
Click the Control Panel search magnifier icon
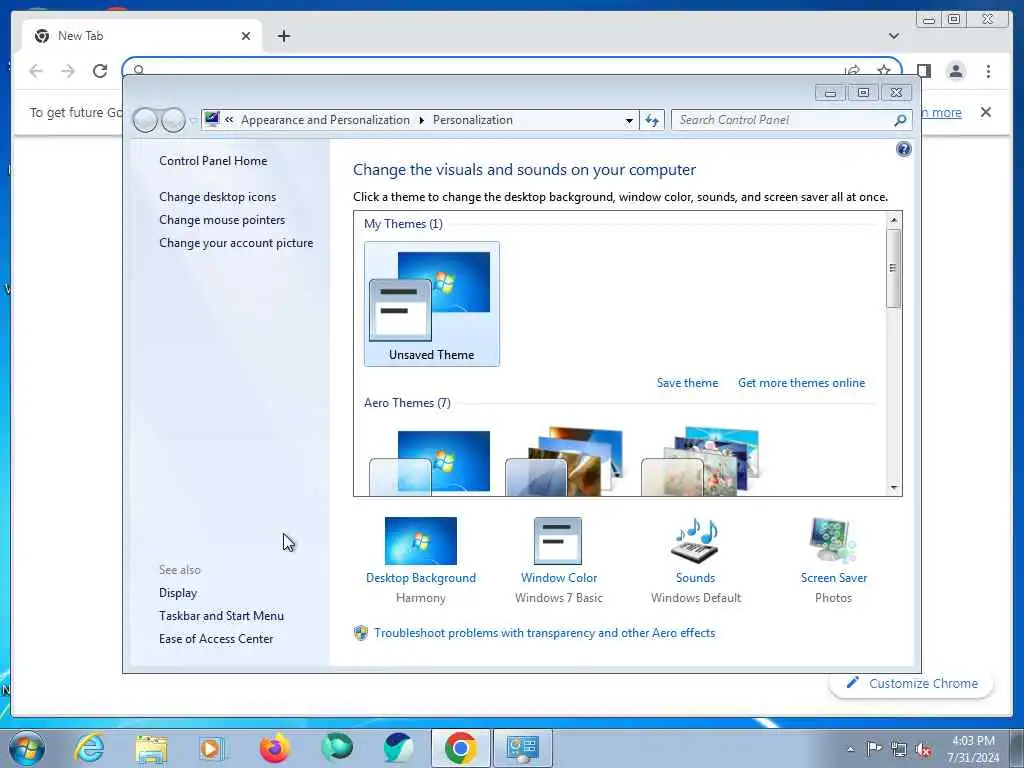click(900, 120)
